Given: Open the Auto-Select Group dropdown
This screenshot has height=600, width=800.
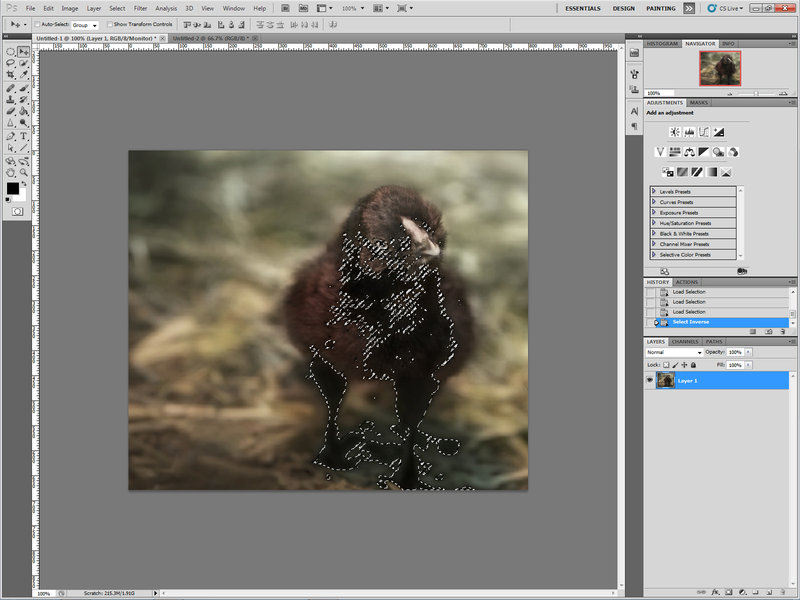Looking at the screenshot, I should point(85,24).
